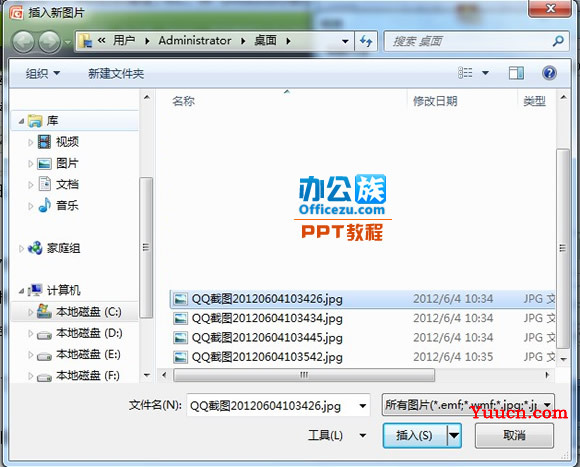Screen dimensions: 580x467
Task: Click scroll-right arrow of horizontal scrollbar
Action: pyautogui.click(x=547, y=375)
